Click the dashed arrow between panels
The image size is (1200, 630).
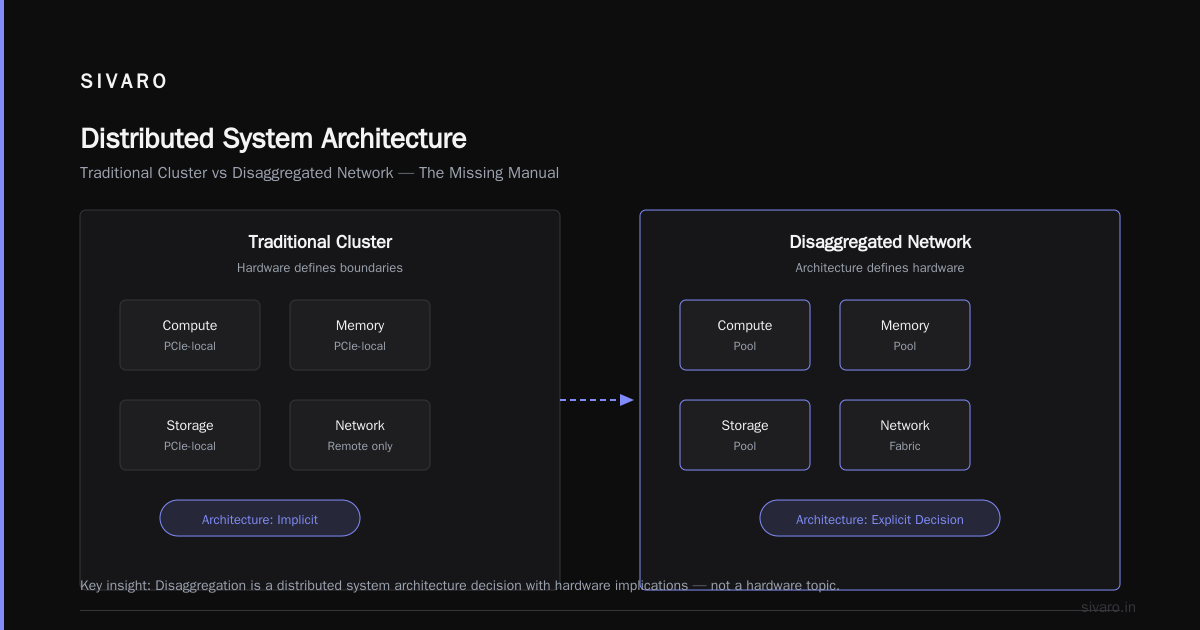tap(597, 400)
